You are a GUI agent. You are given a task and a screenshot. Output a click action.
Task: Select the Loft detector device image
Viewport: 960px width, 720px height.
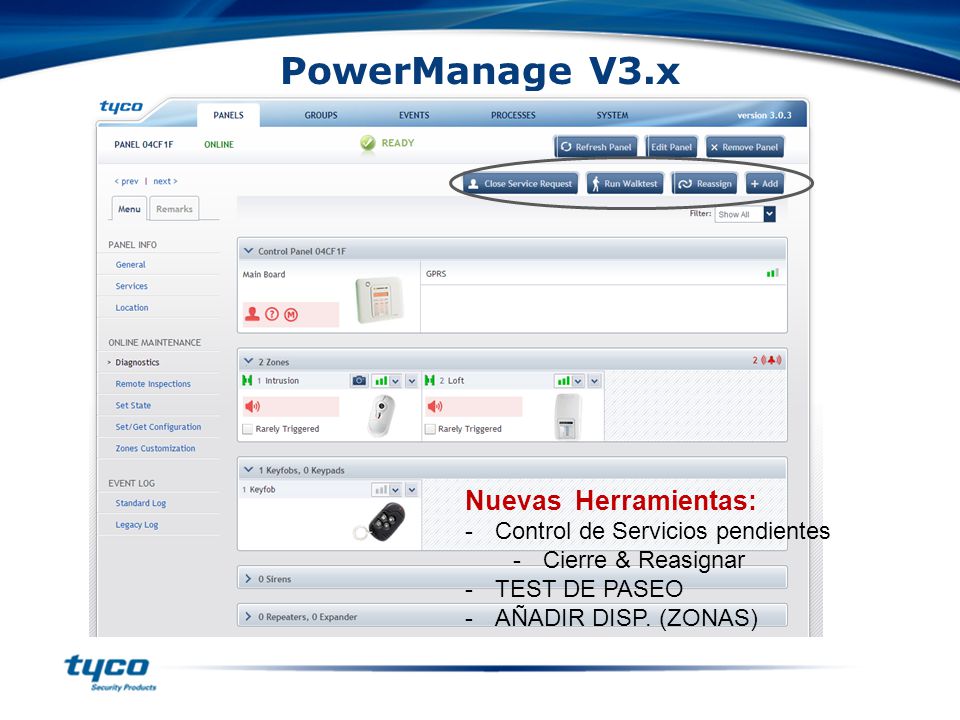click(566, 416)
